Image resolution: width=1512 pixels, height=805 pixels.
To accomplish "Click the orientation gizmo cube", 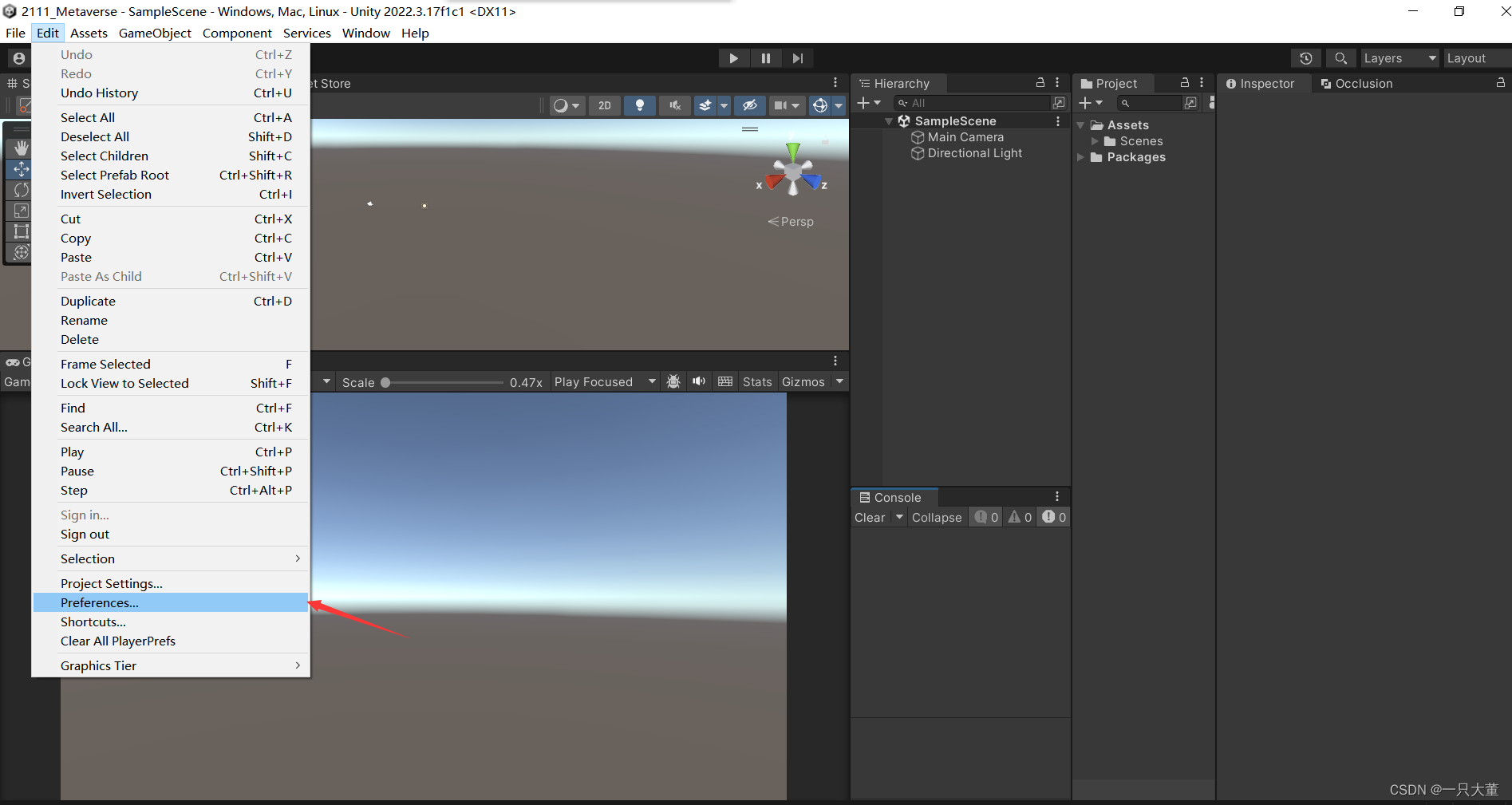I will pyautogui.click(x=793, y=172).
